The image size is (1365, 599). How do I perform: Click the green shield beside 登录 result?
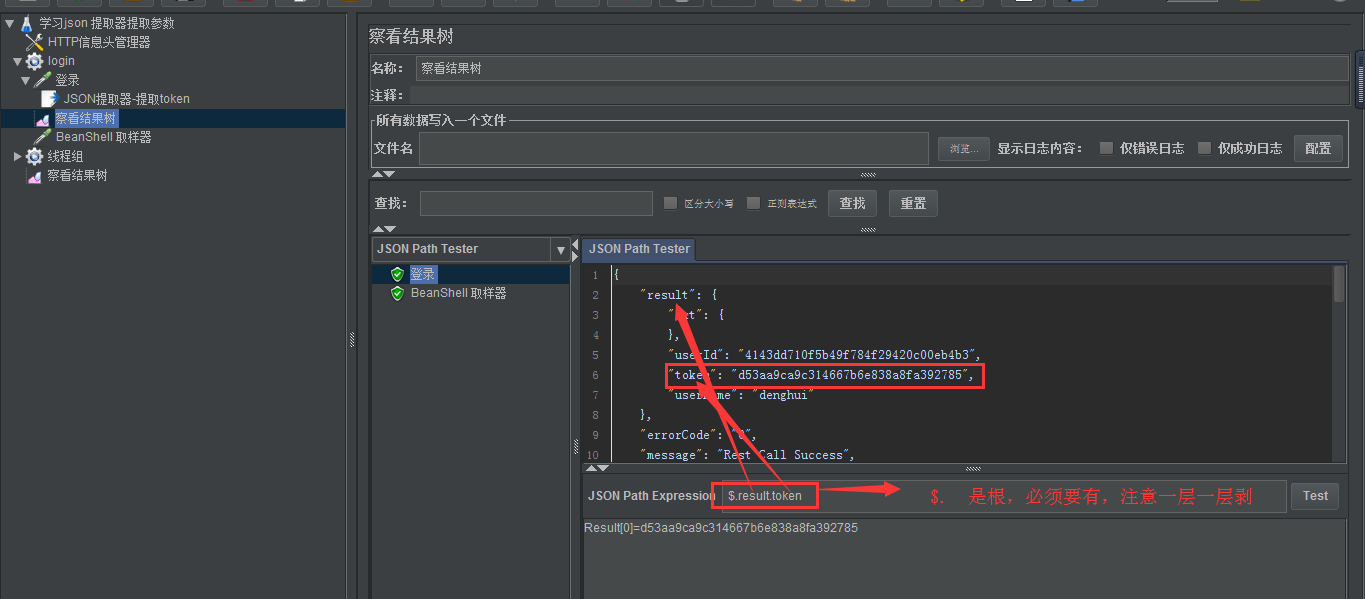coord(397,273)
